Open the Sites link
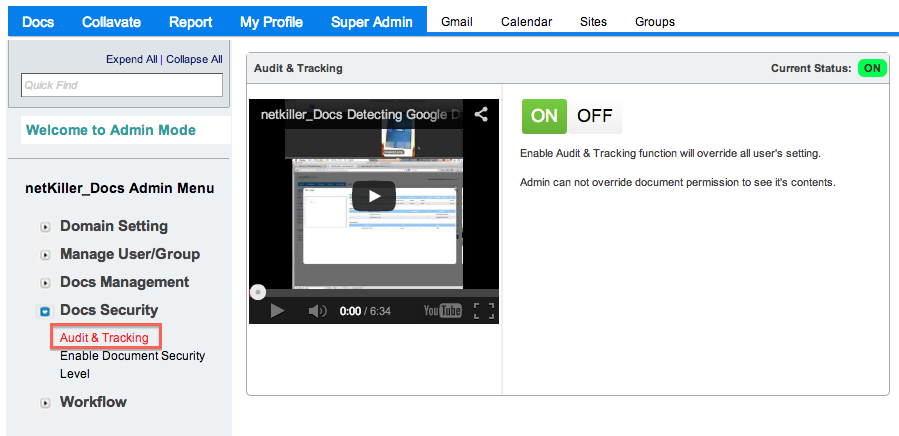899x436 pixels. pyautogui.click(x=593, y=22)
